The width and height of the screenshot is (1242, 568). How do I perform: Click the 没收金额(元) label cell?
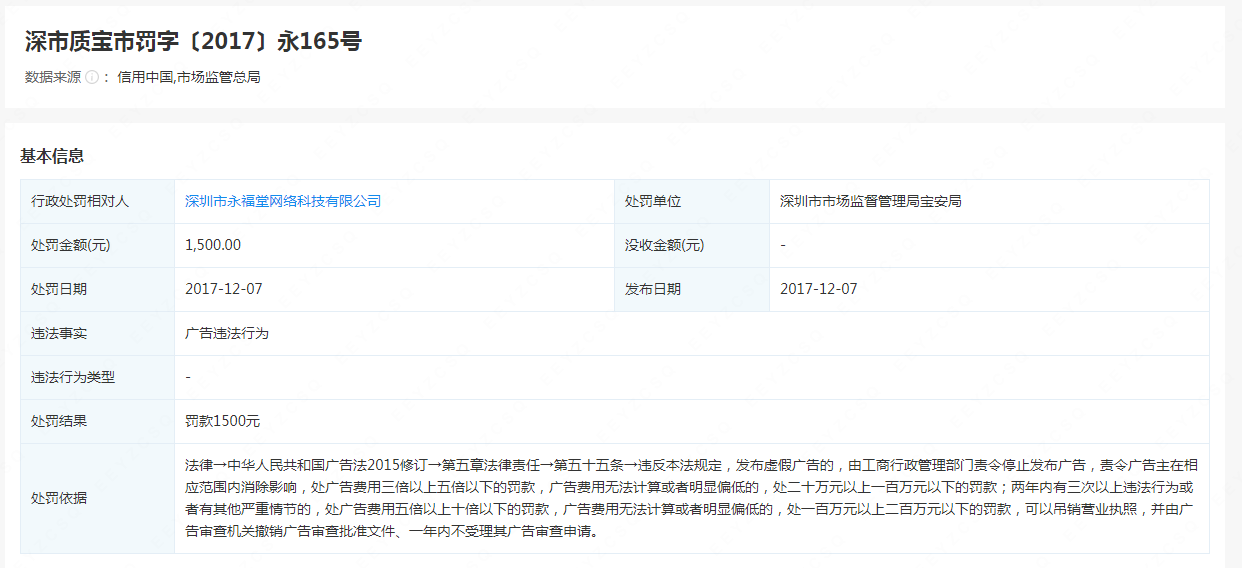692,245
